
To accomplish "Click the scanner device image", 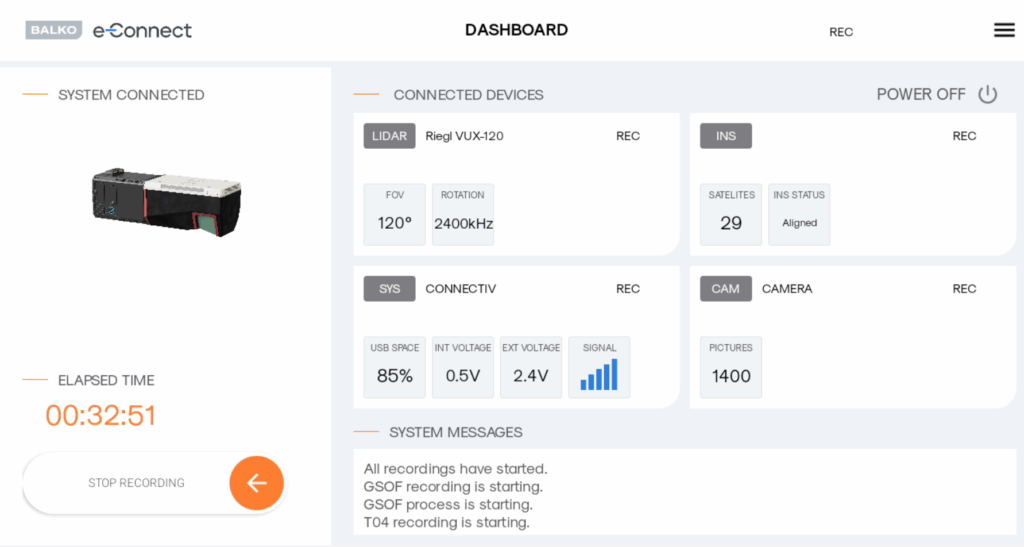I will click(166, 200).
